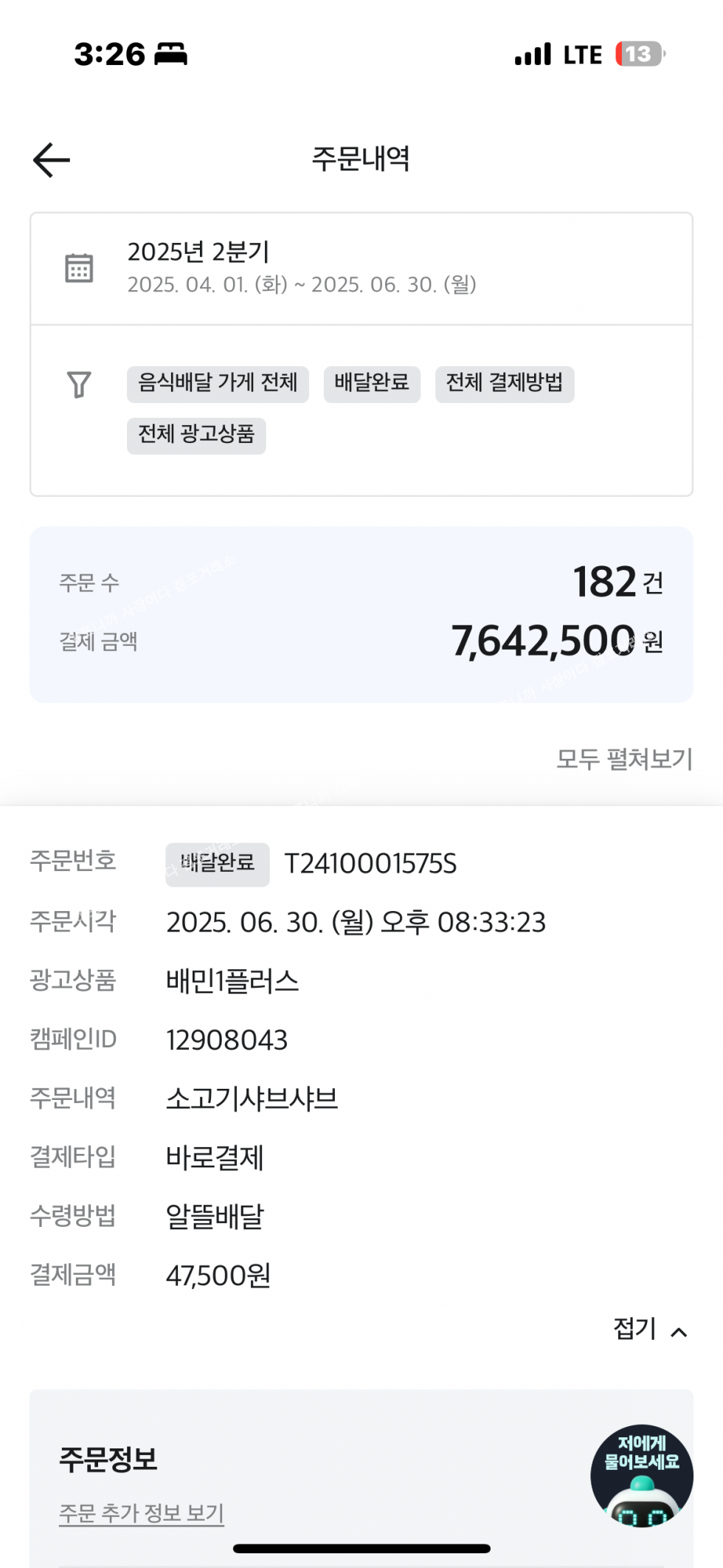Collapse order details with 접기
The image size is (723, 1568).
(x=635, y=1330)
